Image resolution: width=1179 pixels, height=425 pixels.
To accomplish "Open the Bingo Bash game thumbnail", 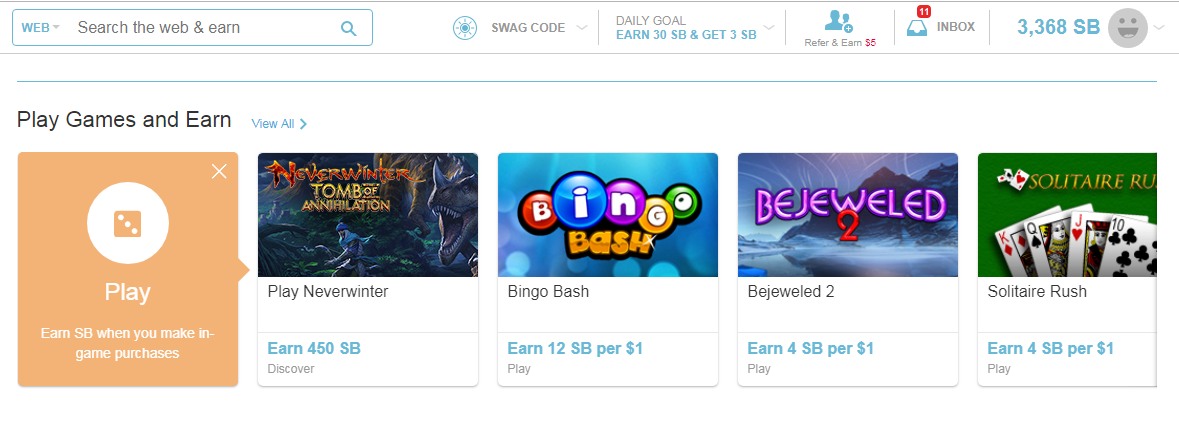I will pyautogui.click(x=608, y=215).
